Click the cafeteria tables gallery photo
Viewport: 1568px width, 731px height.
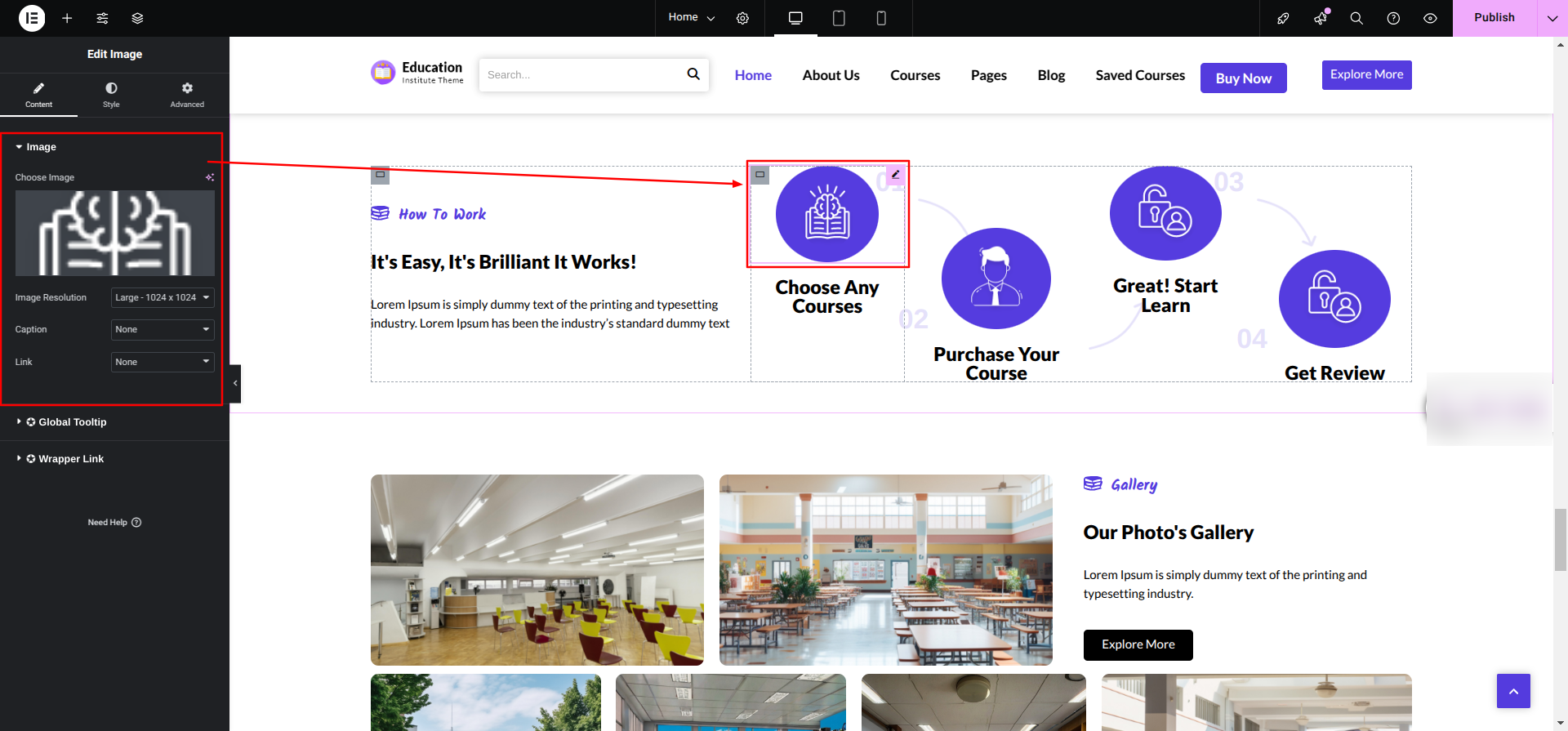(x=886, y=570)
